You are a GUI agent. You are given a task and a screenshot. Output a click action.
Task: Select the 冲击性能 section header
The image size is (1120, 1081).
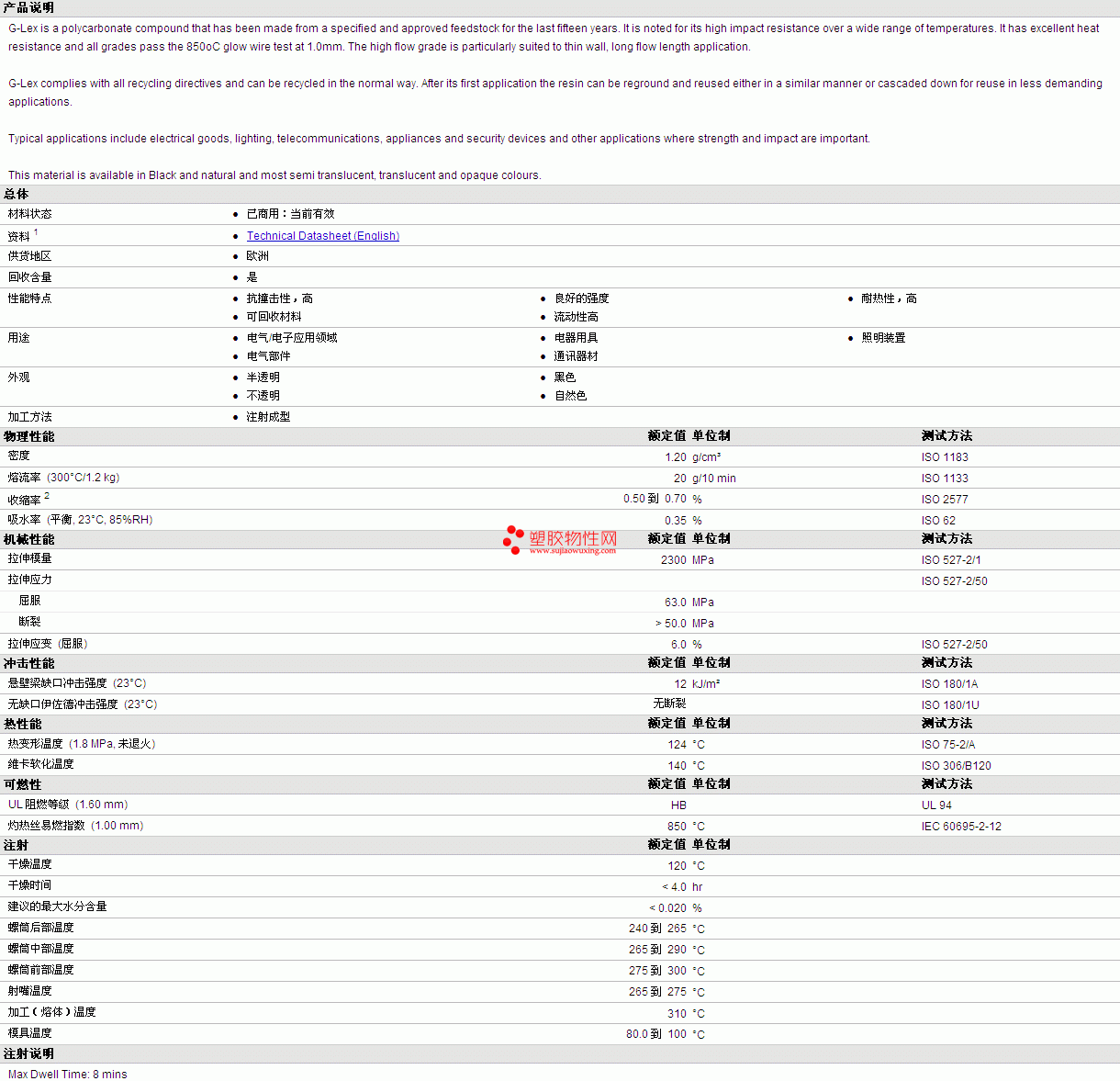tap(28, 663)
